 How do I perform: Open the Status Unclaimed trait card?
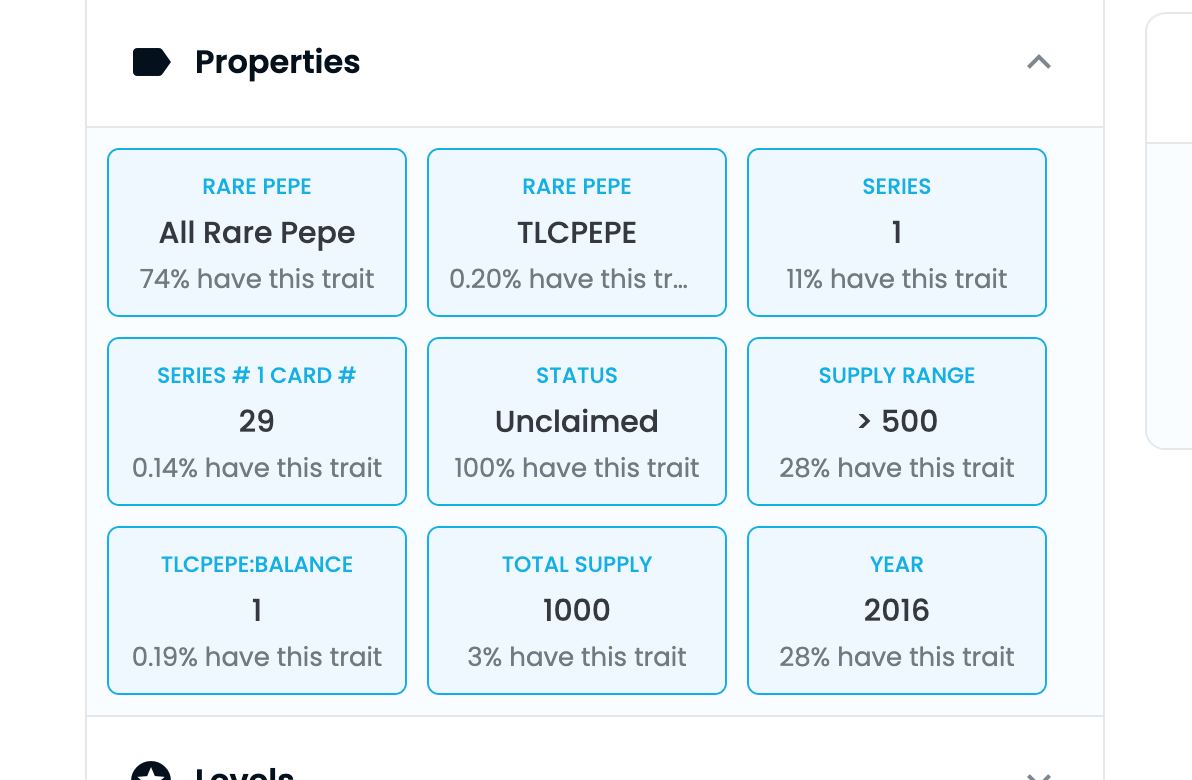[577, 421]
